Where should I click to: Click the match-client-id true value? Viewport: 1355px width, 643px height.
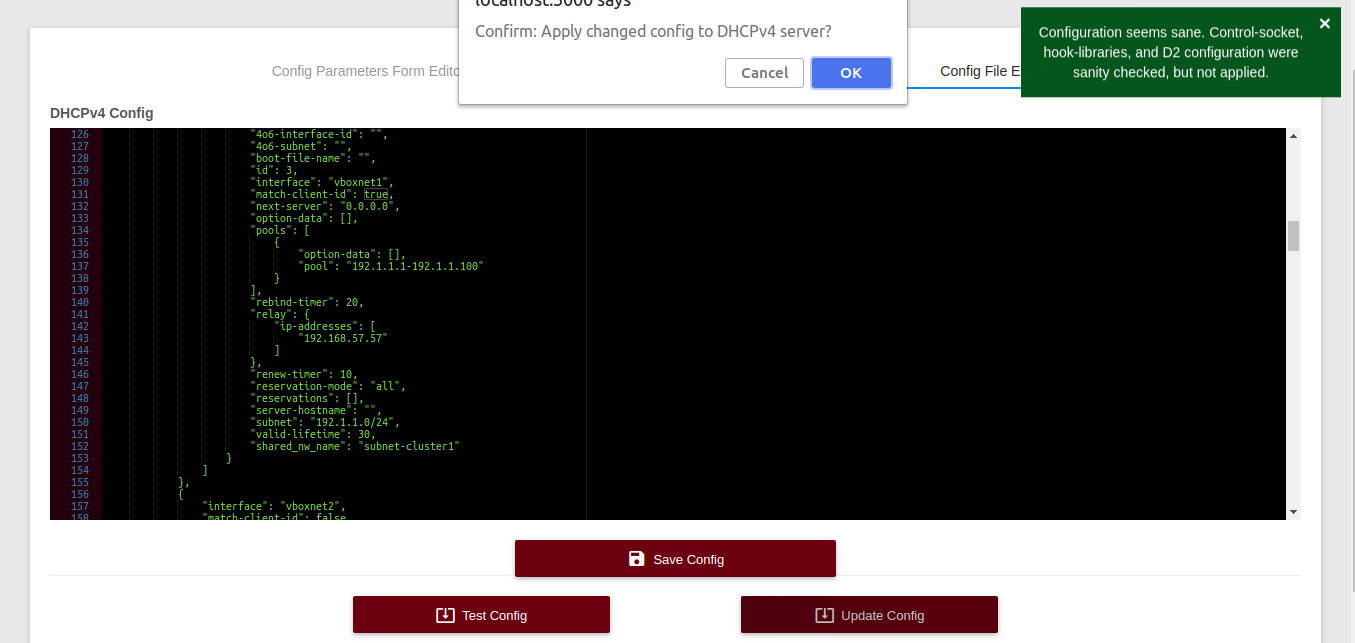pos(375,194)
